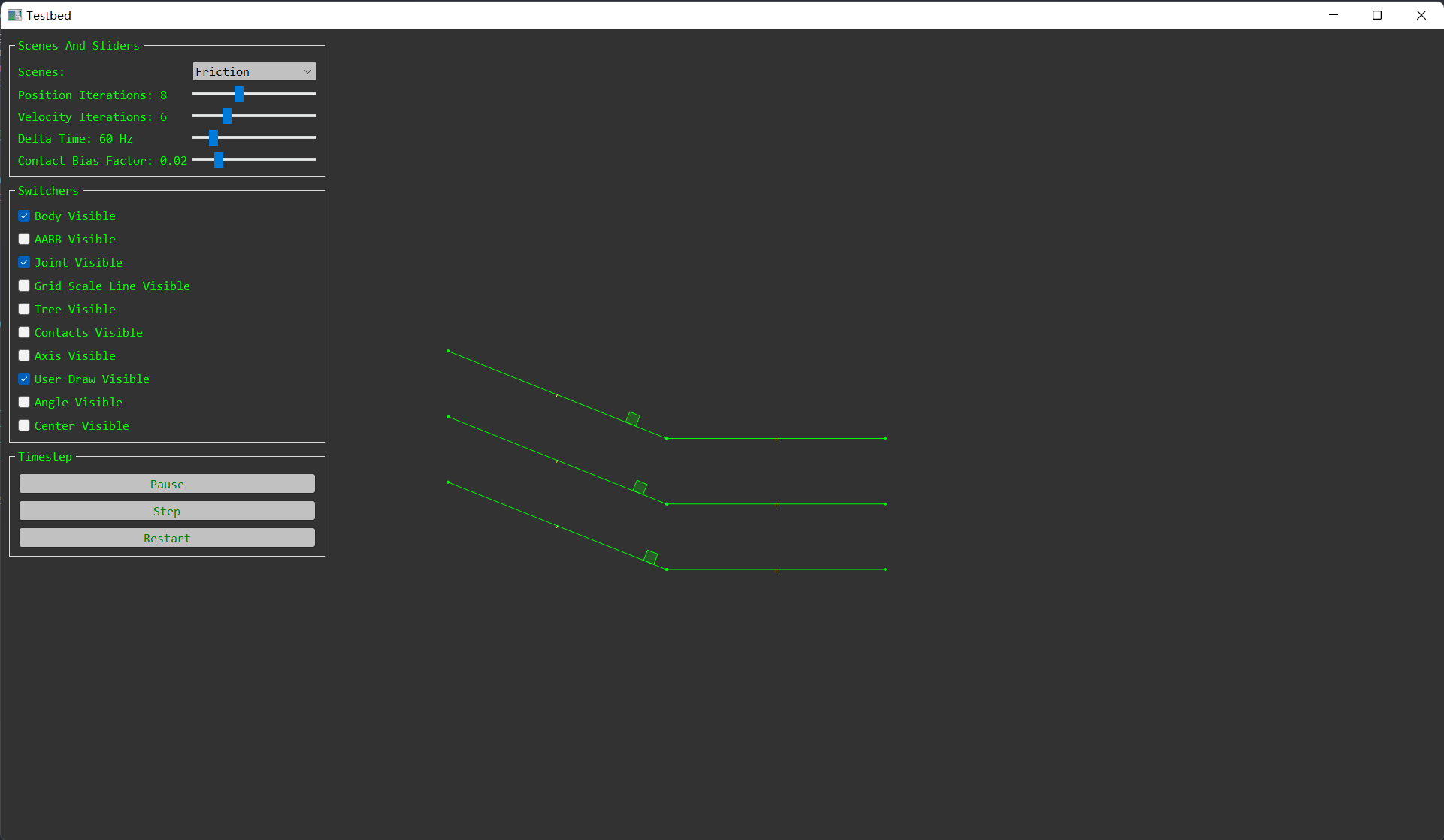The width and height of the screenshot is (1444, 840).
Task: Click the Restart simulation button
Action: pyautogui.click(x=167, y=538)
